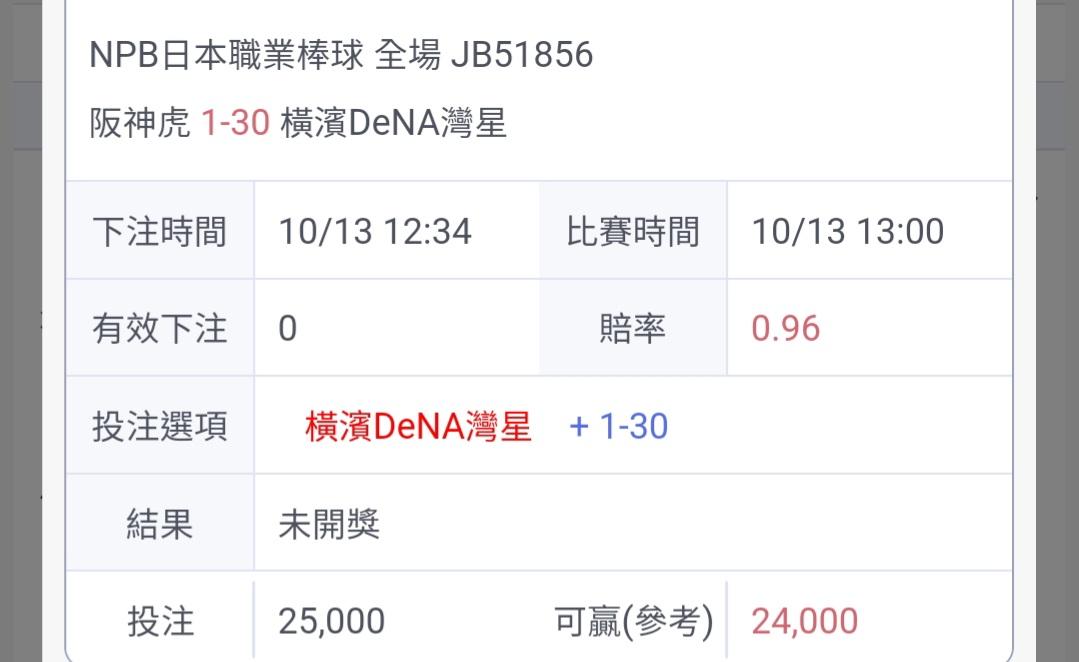Click the 比賽時間 label cell
This screenshot has width=1079, height=662.
tap(632, 231)
